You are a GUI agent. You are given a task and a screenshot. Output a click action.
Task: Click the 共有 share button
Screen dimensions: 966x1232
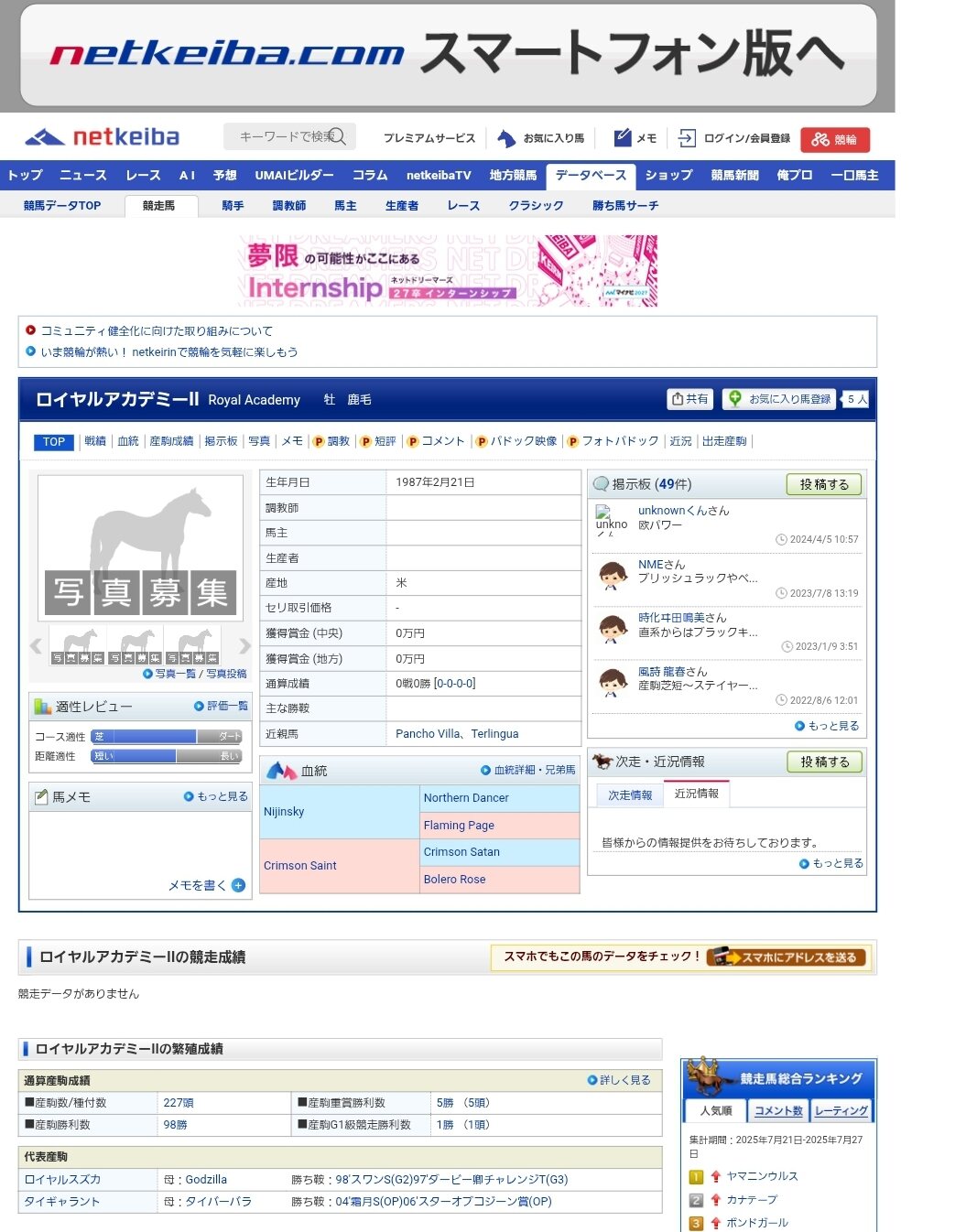click(x=690, y=399)
